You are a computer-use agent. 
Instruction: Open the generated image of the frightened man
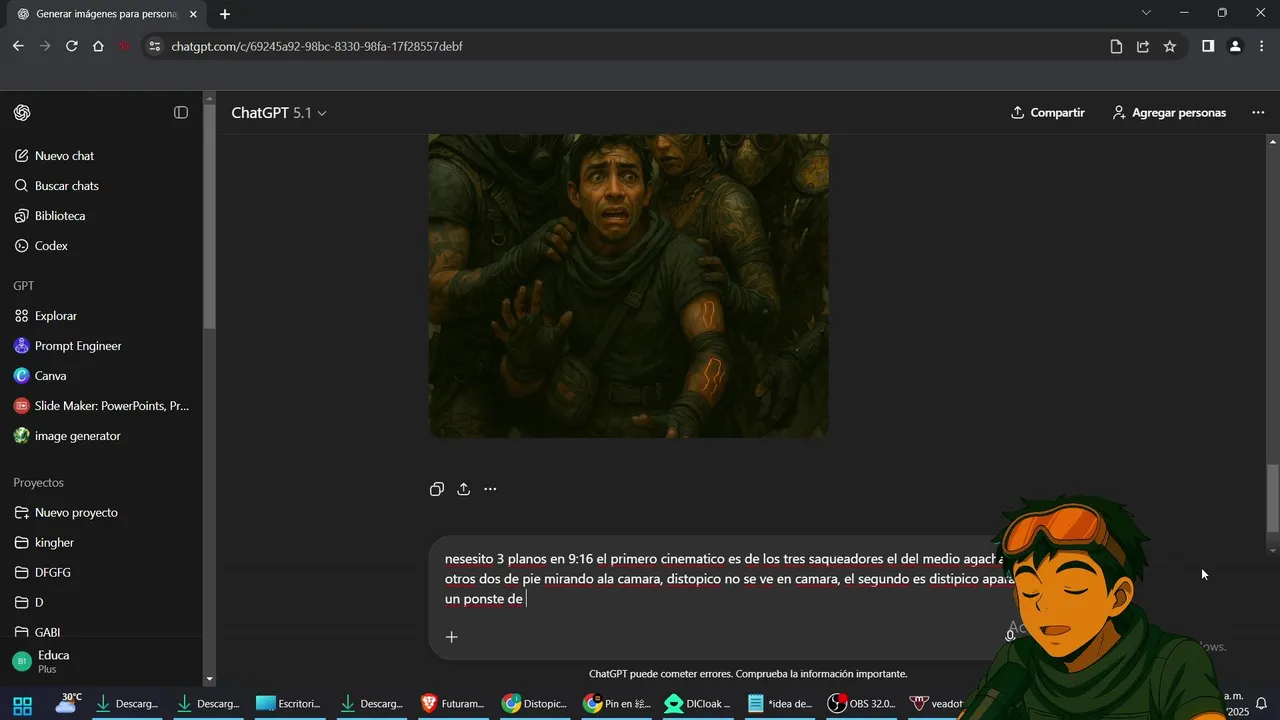(628, 286)
